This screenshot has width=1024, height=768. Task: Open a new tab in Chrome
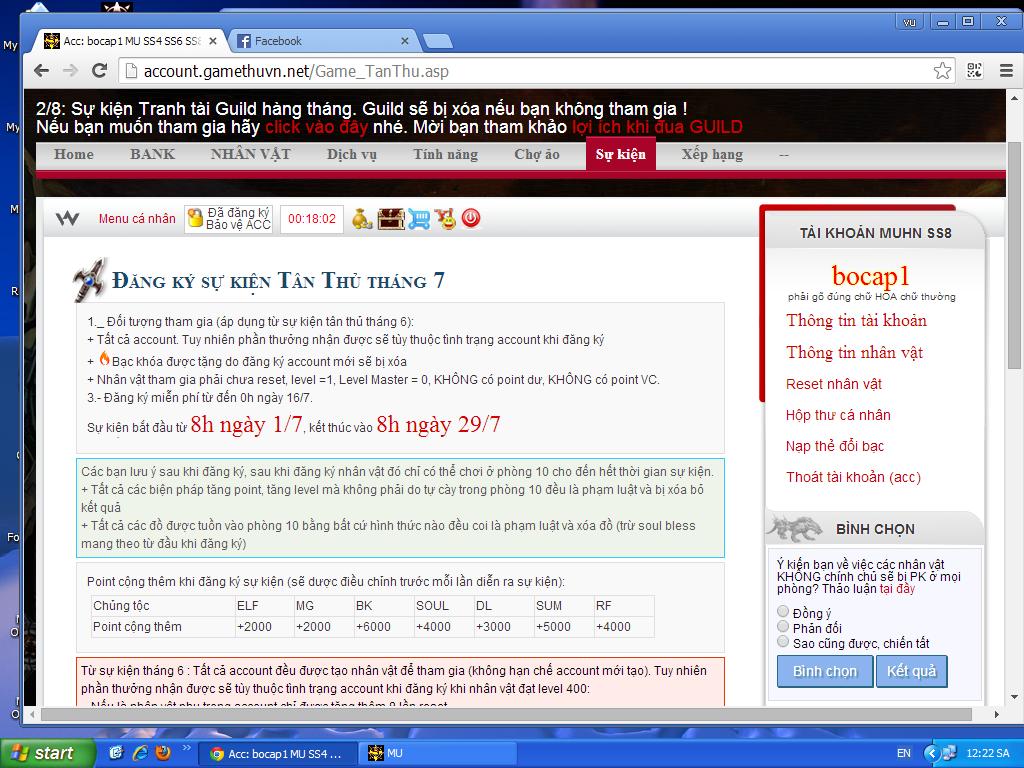click(x=438, y=42)
